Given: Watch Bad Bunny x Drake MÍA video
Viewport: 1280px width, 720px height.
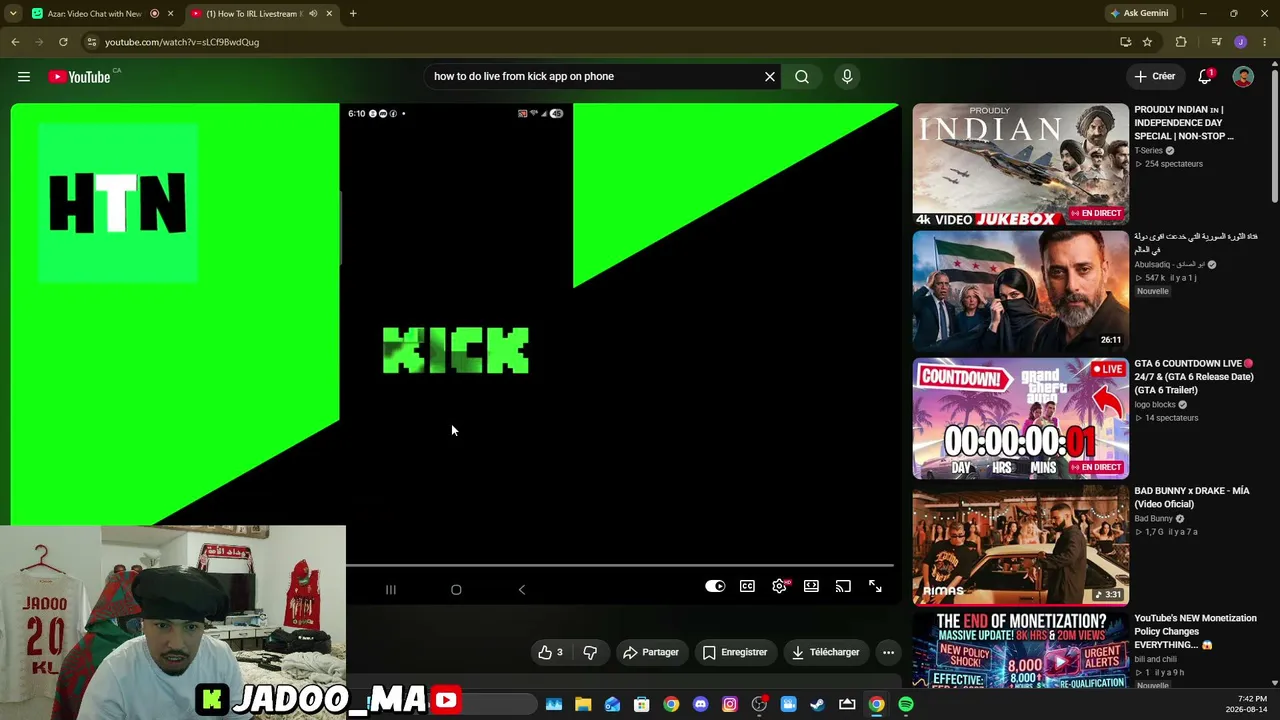Looking at the screenshot, I should pos(1020,545).
